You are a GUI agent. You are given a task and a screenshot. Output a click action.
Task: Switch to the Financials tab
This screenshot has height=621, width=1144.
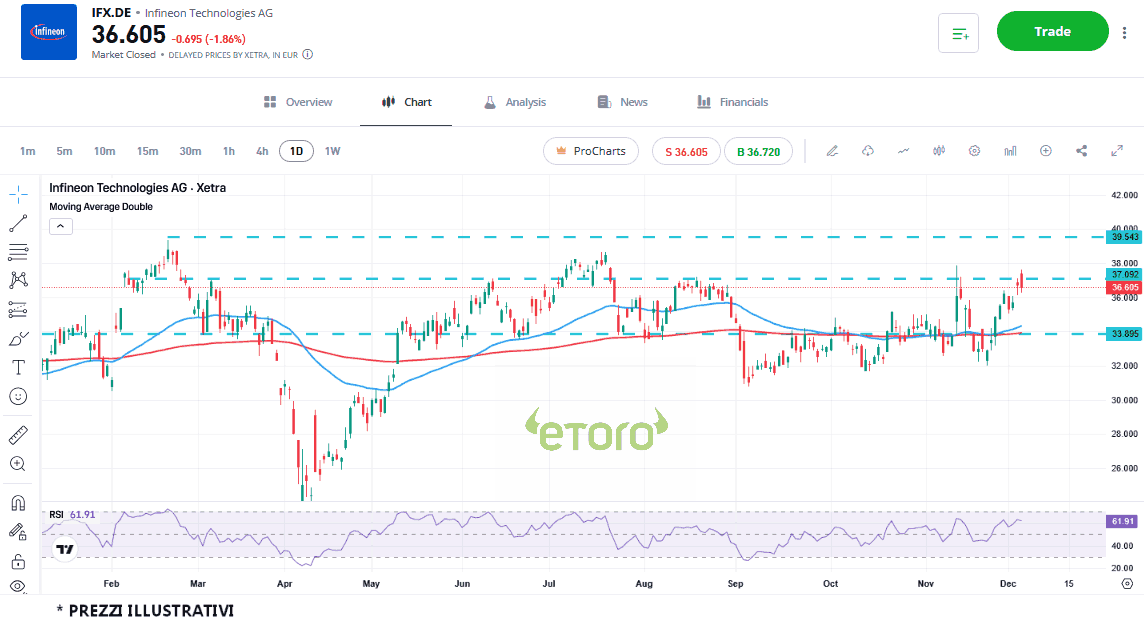(732, 102)
